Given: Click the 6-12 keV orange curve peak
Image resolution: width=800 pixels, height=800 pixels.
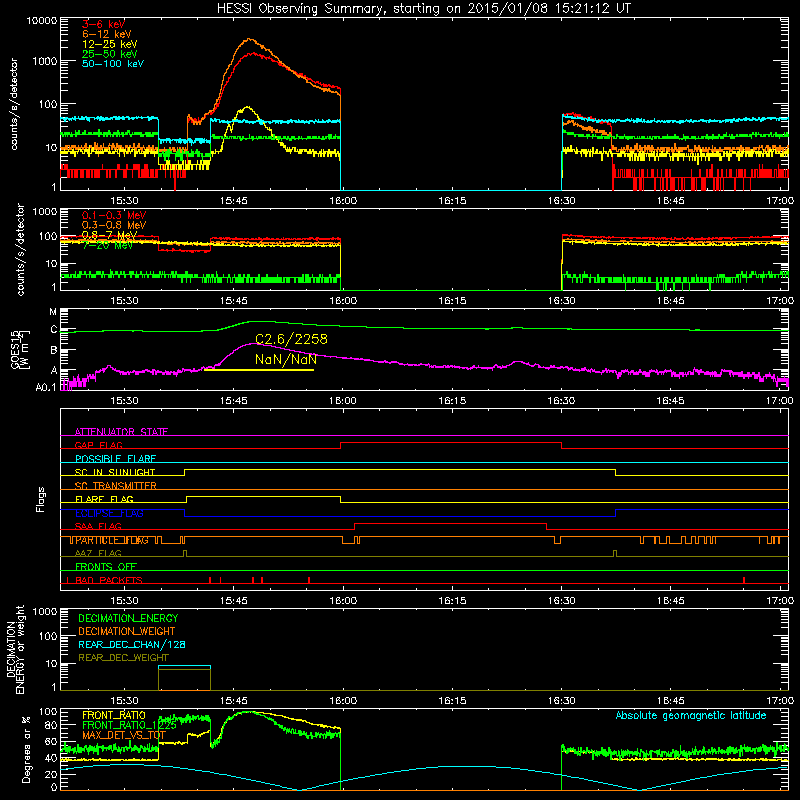Looking at the screenshot, I should pyautogui.click(x=249, y=39).
